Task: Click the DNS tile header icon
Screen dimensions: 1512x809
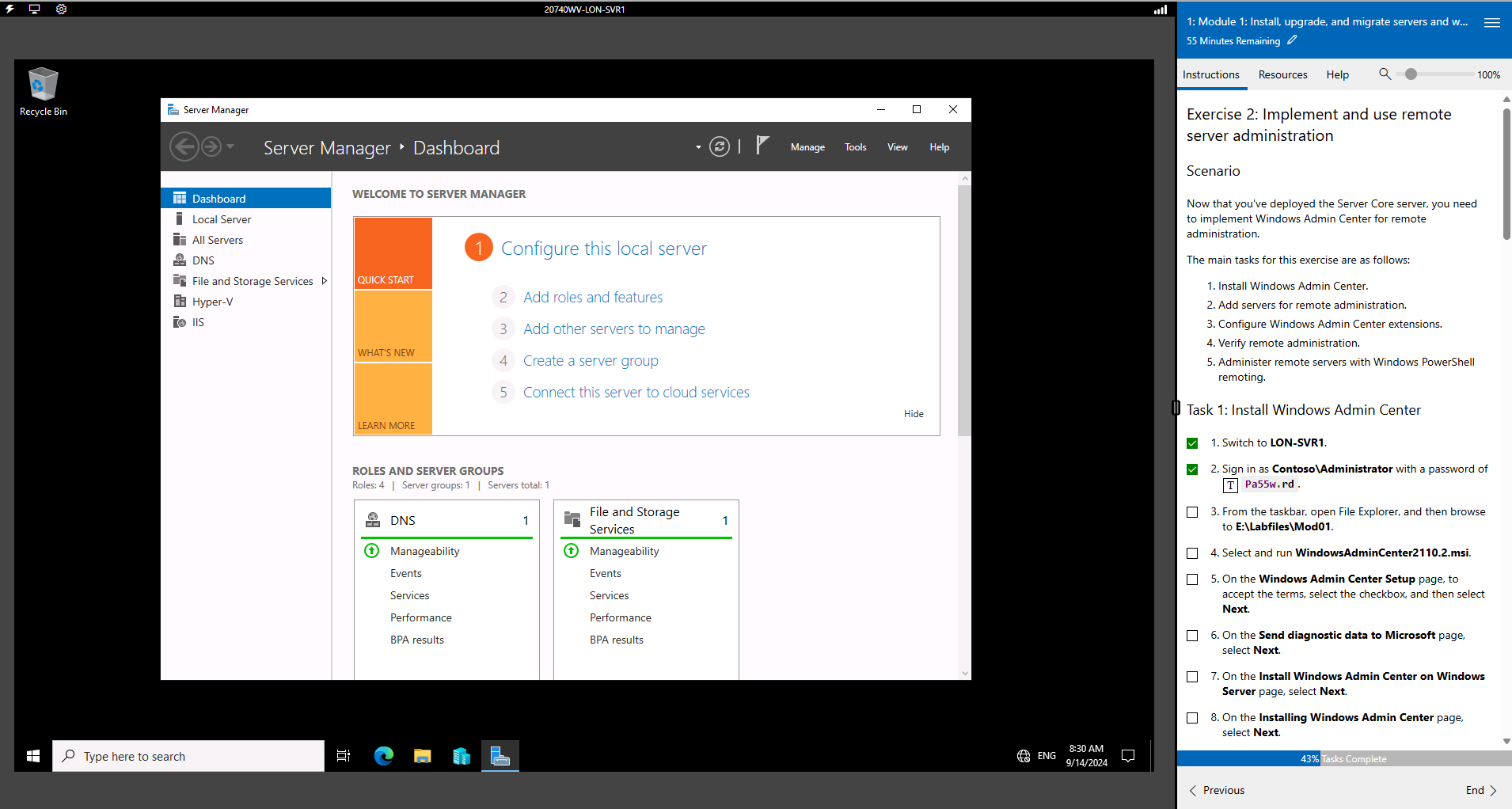Action: 373,520
